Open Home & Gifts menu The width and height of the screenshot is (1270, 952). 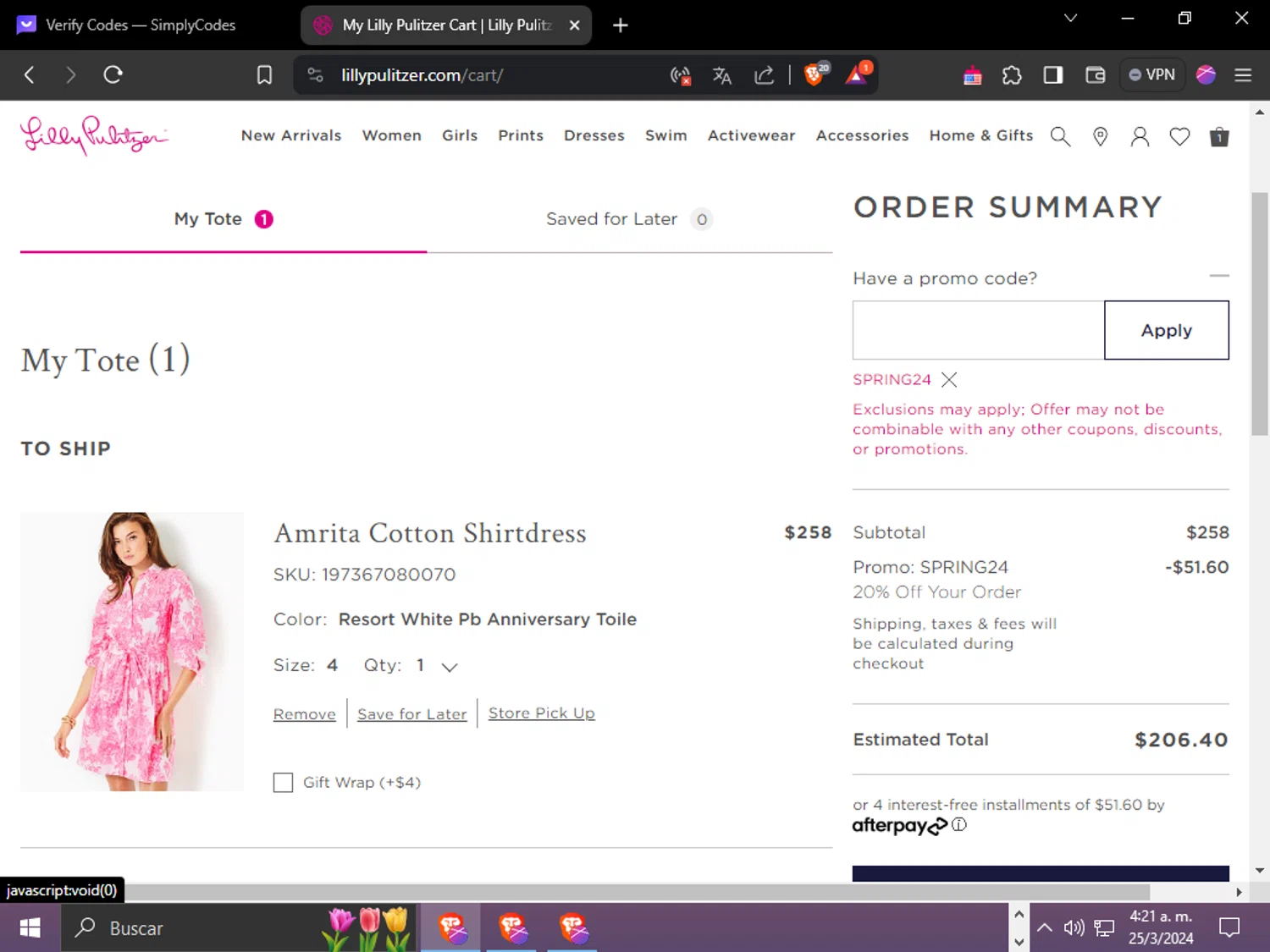981,135
